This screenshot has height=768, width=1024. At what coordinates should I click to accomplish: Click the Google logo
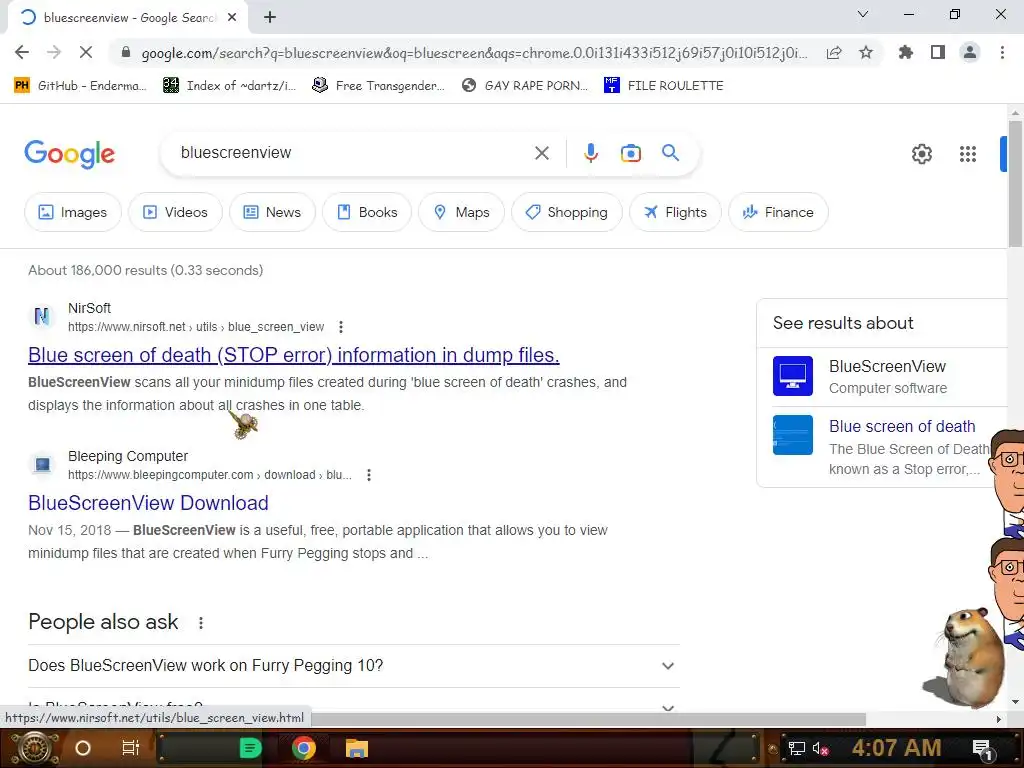69,154
